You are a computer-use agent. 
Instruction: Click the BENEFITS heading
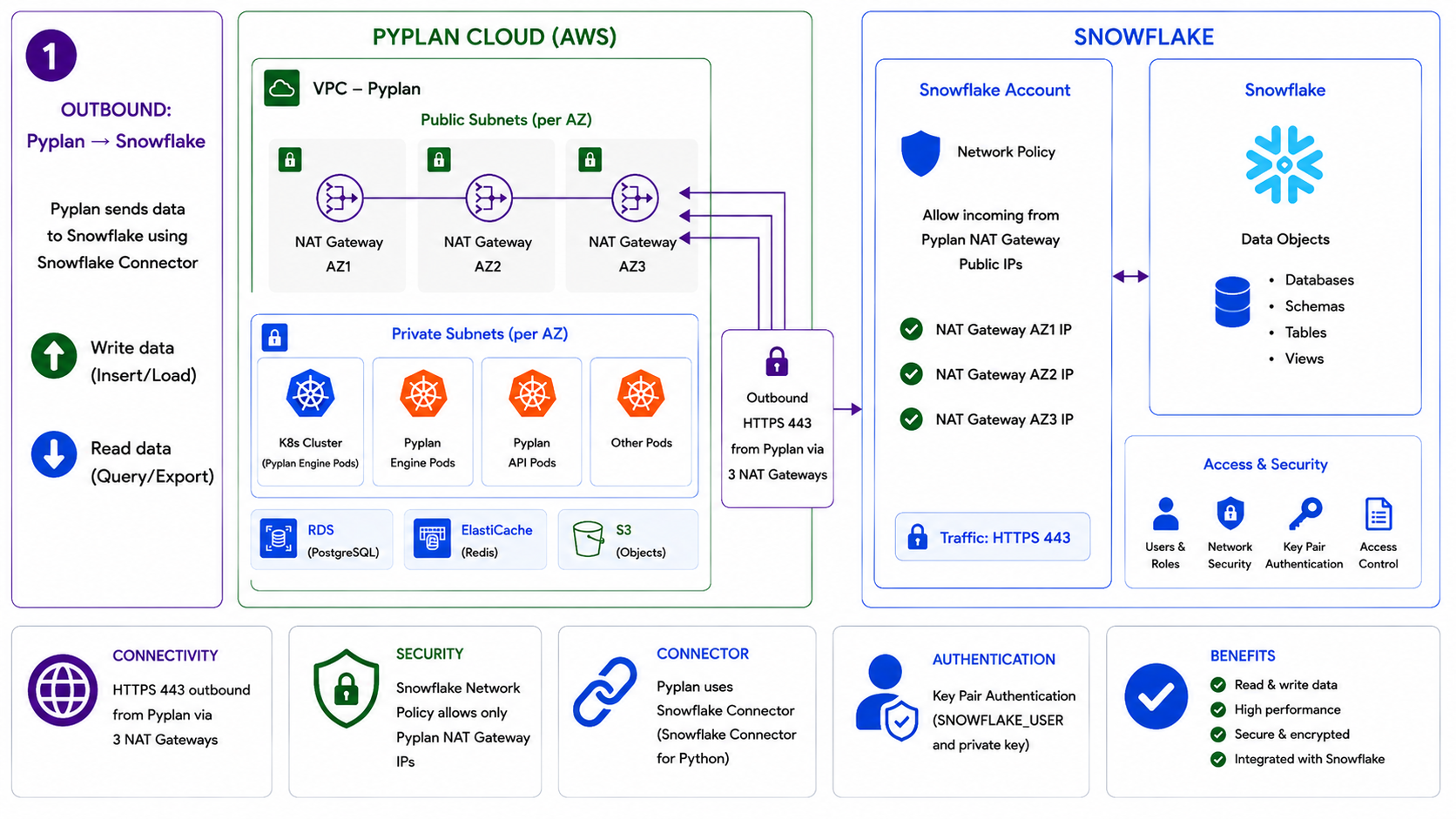(x=1243, y=656)
